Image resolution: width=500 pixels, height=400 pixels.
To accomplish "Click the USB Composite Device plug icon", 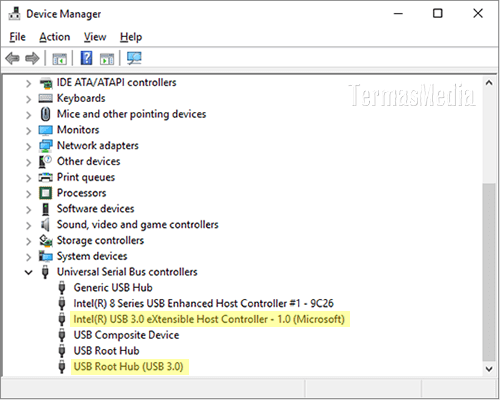I will click(x=62, y=335).
